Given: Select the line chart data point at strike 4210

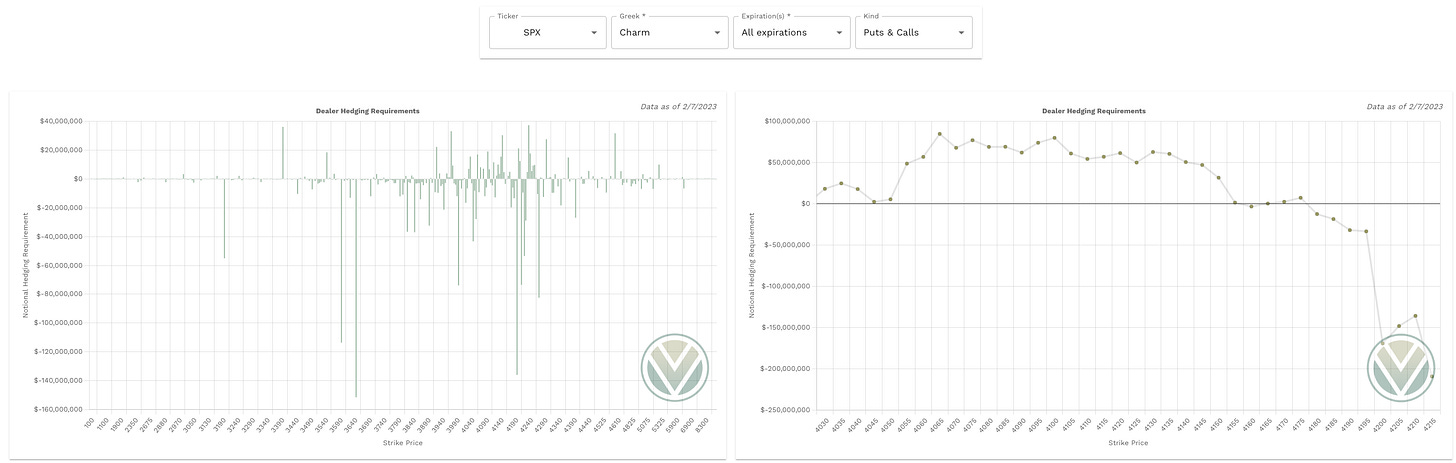Looking at the screenshot, I should click(x=1416, y=316).
